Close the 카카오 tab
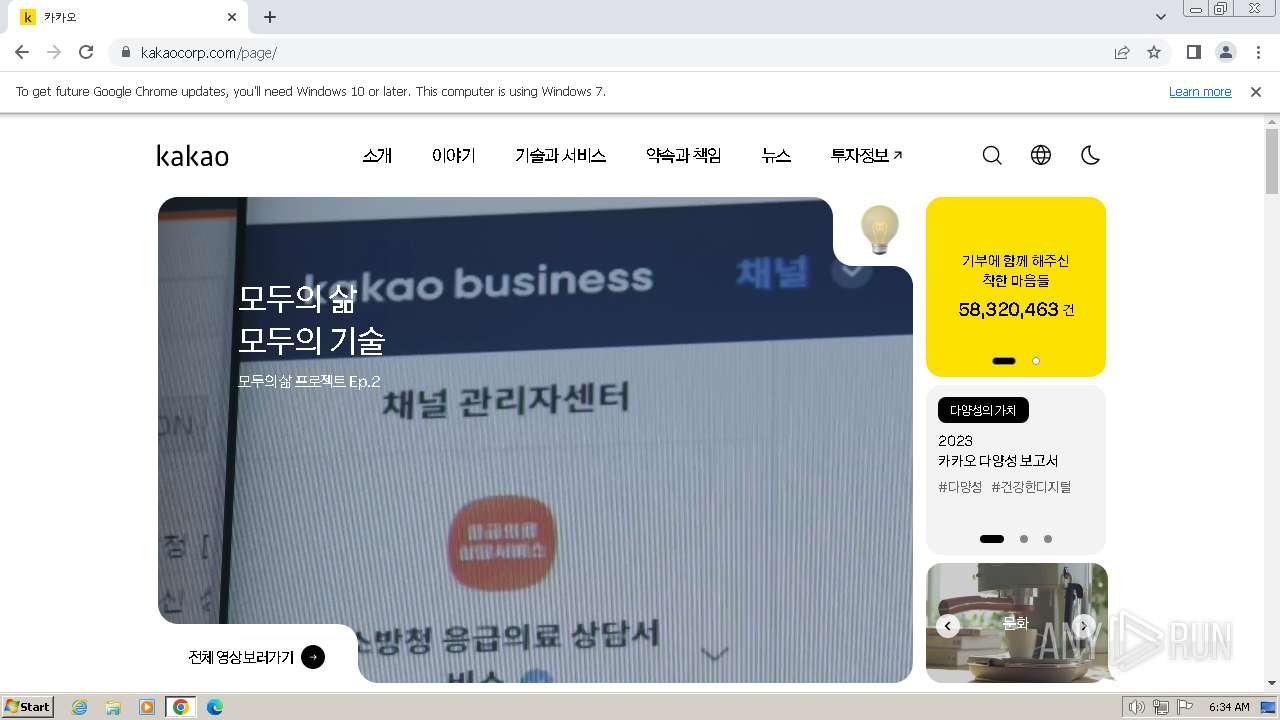Screen dimensions: 1280x720 (x=232, y=17)
